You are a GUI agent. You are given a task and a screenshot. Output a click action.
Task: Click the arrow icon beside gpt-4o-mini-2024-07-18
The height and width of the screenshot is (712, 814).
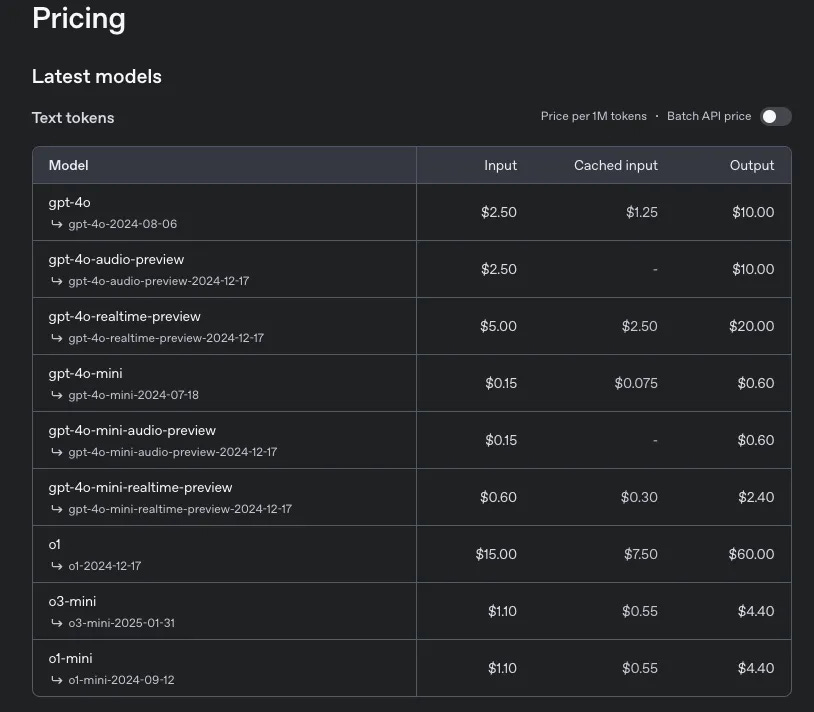57,395
